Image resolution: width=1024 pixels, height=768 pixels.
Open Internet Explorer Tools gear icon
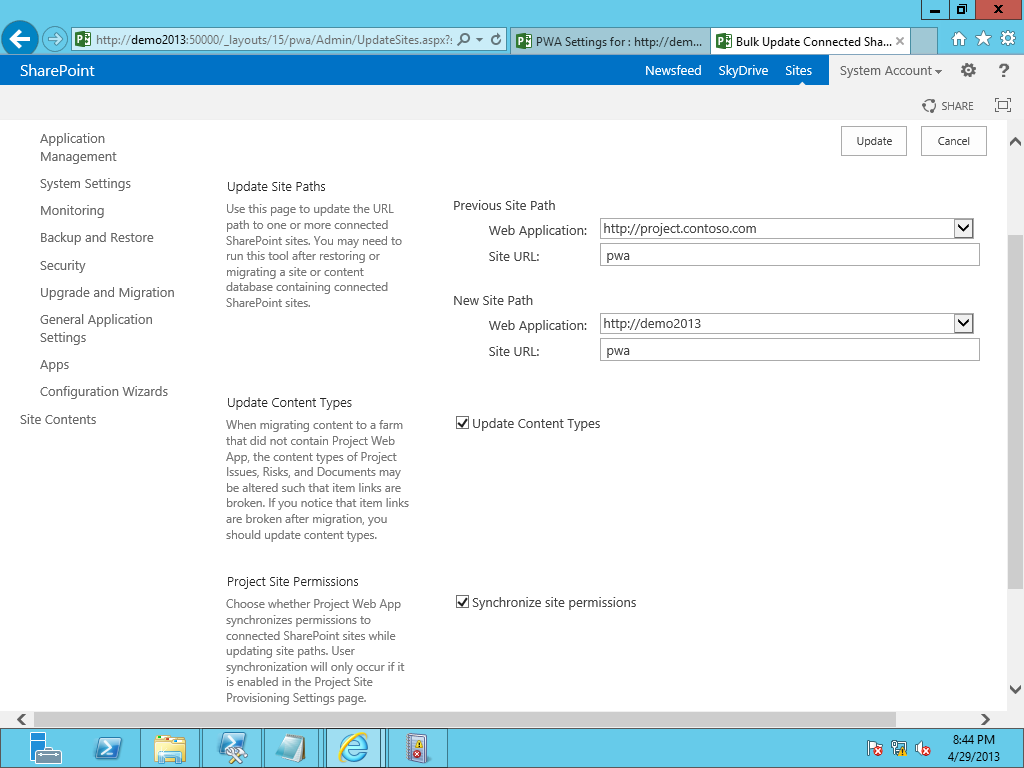pos(1008,39)
